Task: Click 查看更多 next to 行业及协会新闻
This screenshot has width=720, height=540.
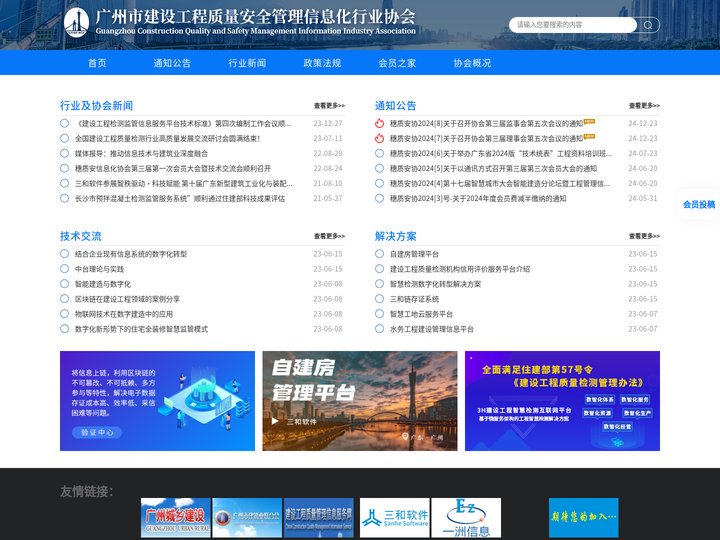Action: [329, 106]
